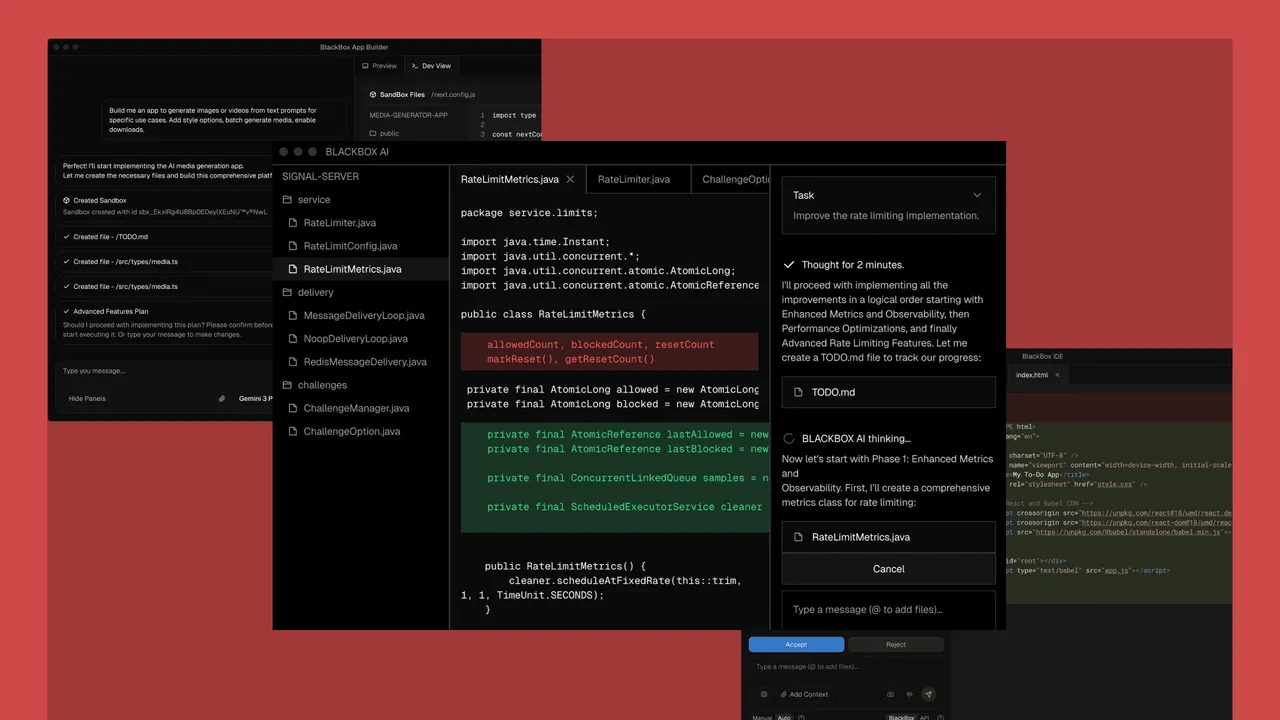
Task: Reject the changes in BlackBox IDE
Action: 896,645
